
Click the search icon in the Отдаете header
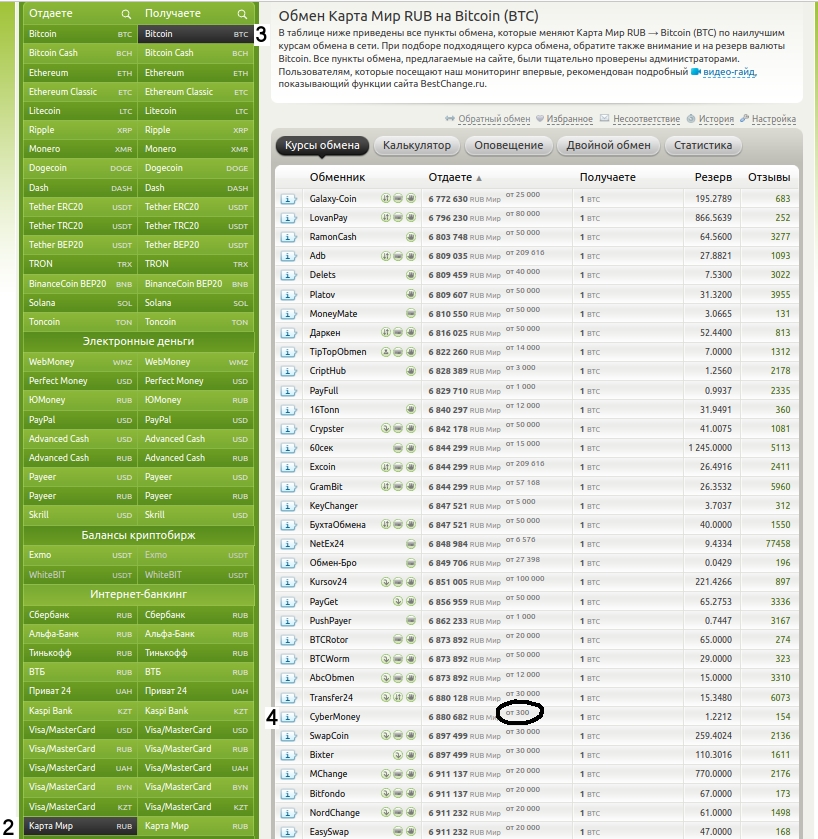point(126,14)
